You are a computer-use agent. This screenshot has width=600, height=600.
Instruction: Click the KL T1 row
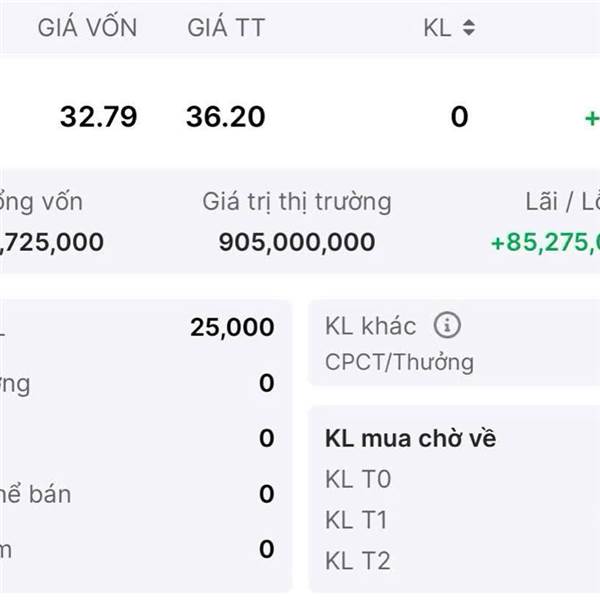point(356,520)
